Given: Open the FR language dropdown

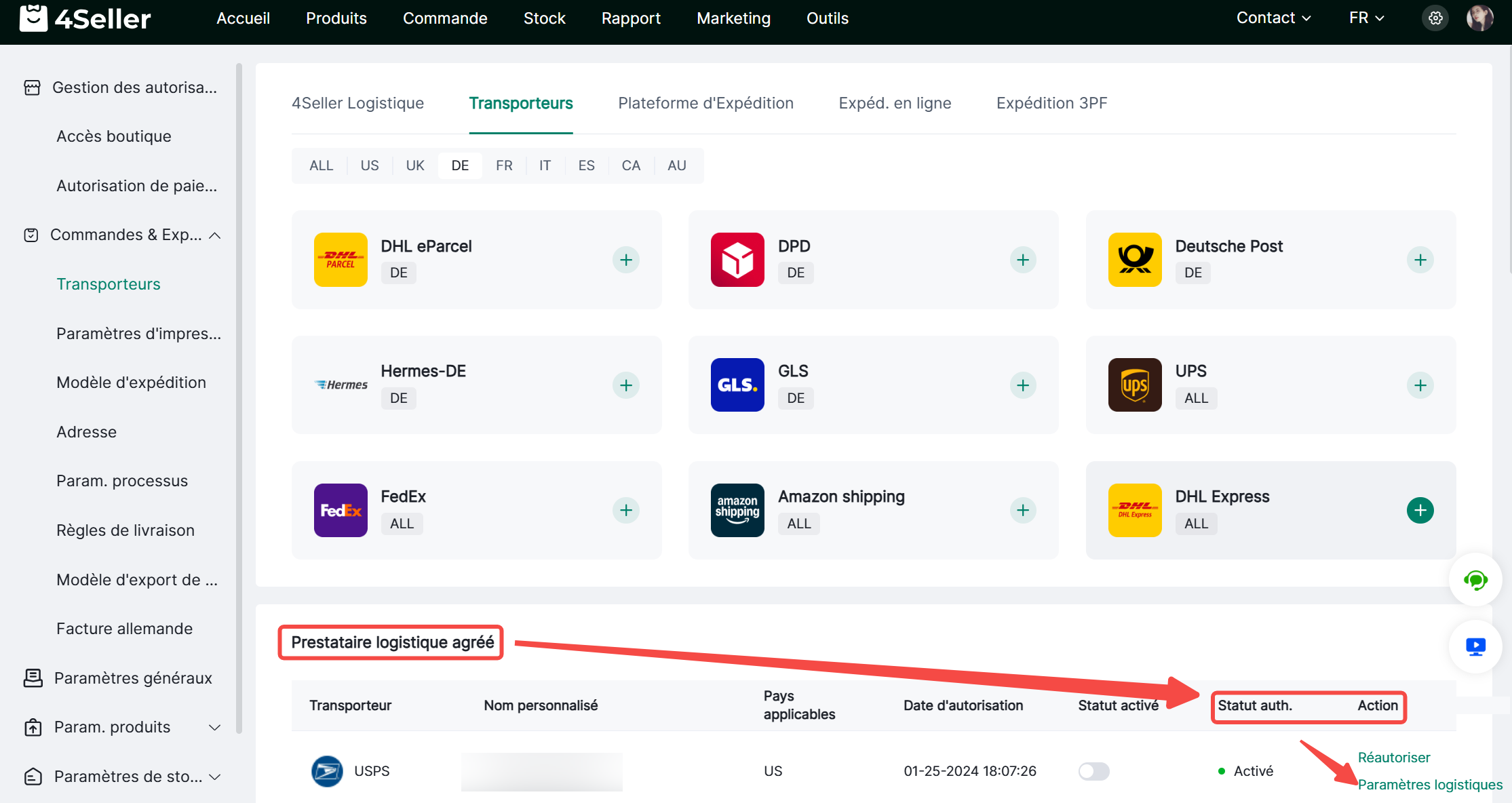Looking at the screenshot, I should point(1365,18).
